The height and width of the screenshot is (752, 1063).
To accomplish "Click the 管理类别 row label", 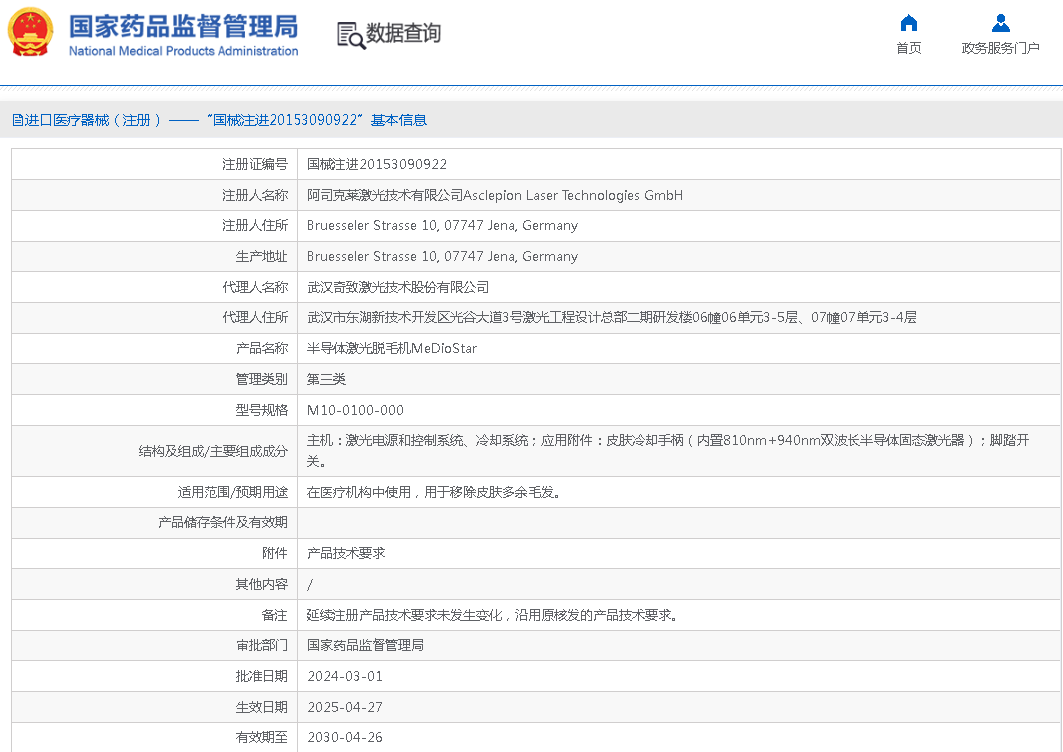I will [x=262, y=379].
